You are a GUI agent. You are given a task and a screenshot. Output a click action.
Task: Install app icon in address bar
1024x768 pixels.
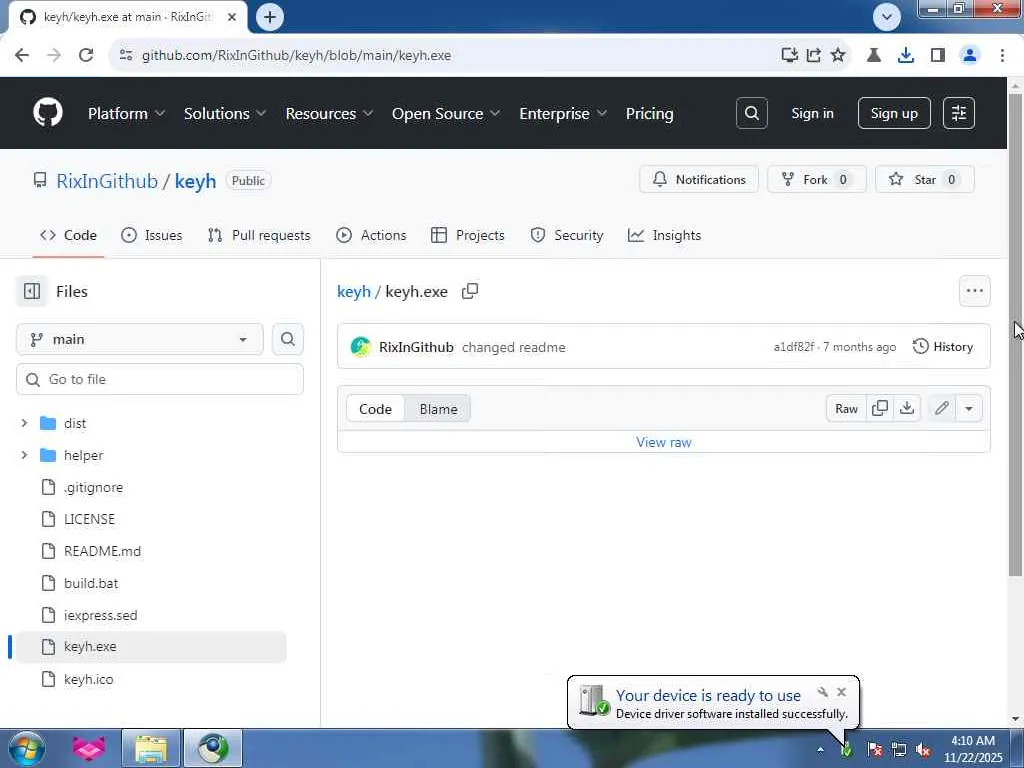pos(790,56)
